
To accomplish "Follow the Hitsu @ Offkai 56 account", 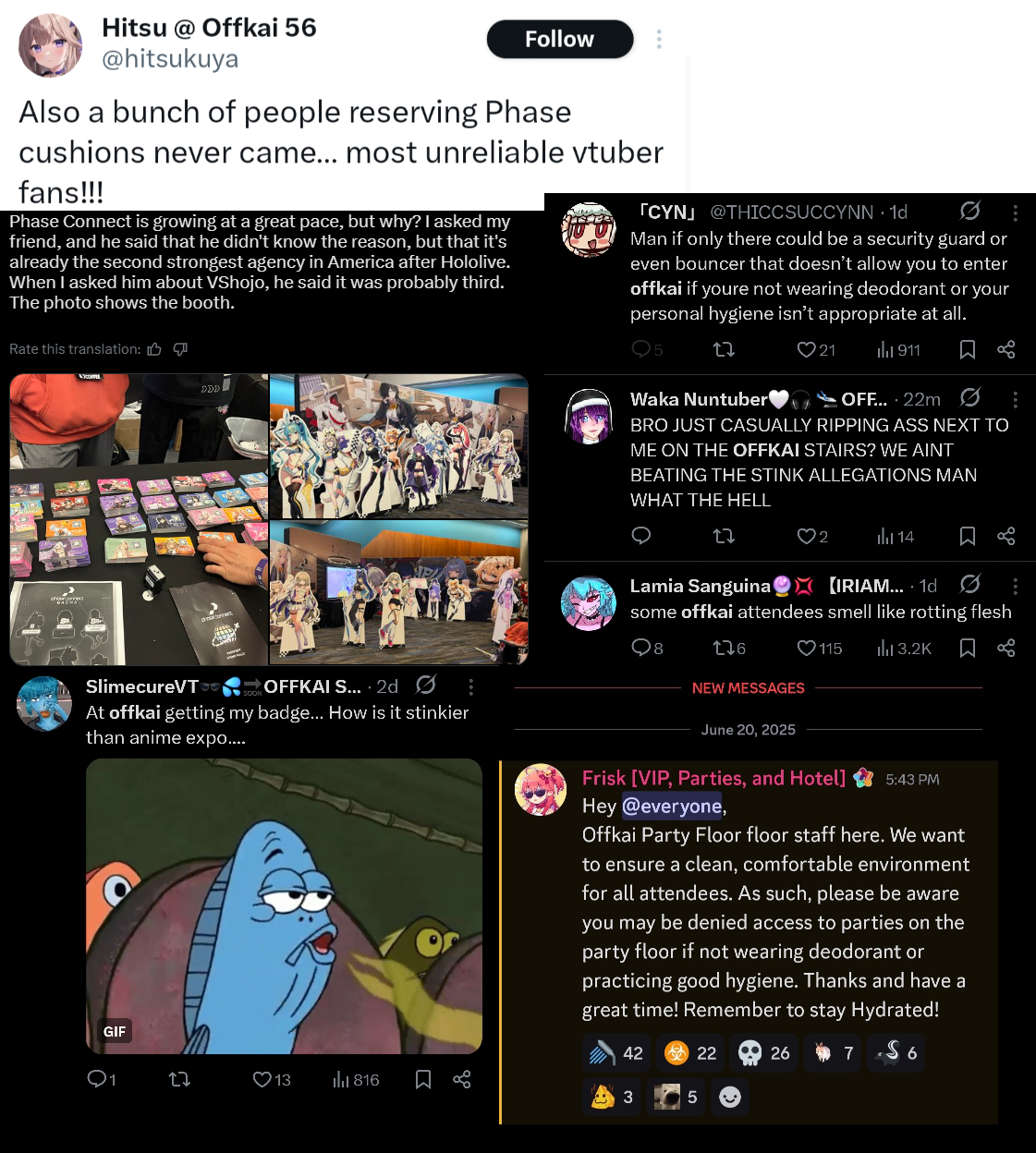I will pos(560,39).
